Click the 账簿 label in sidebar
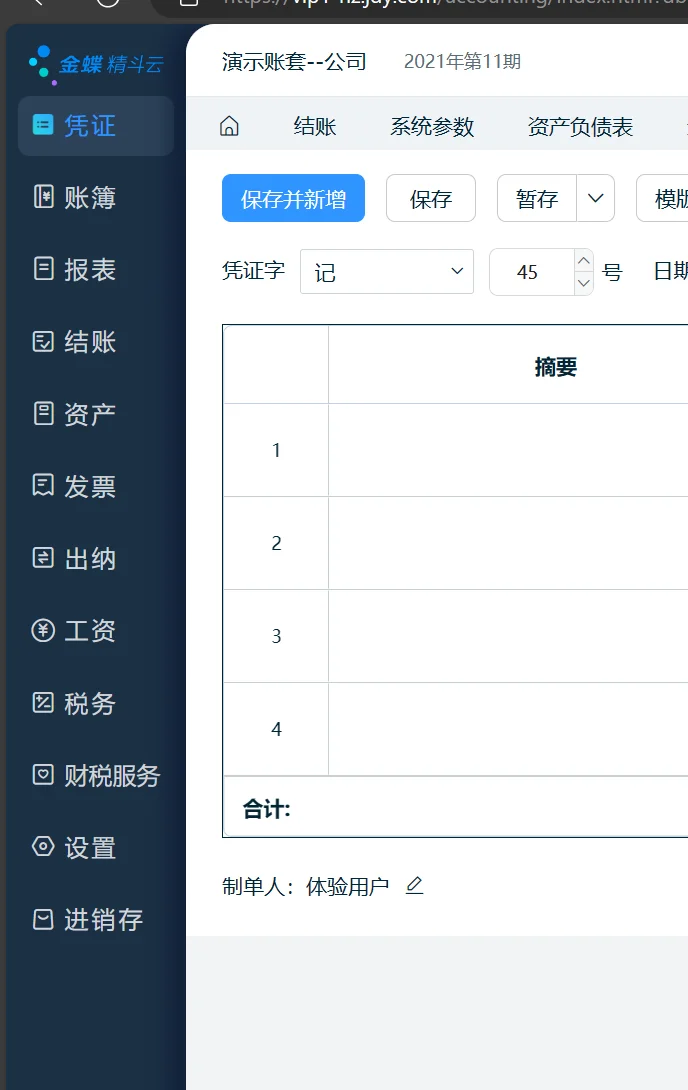The height and width of the screenshot is (1090, 688). 90,197
